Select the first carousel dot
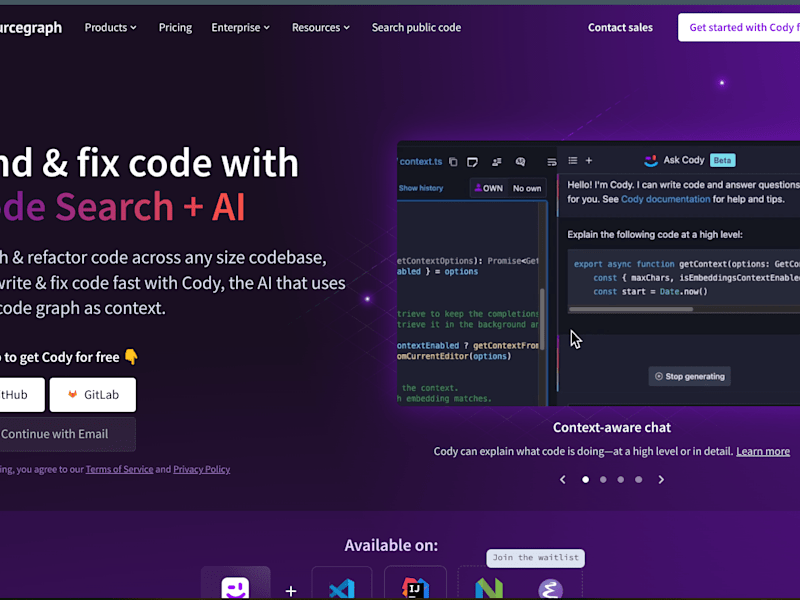 coord(586,480)
